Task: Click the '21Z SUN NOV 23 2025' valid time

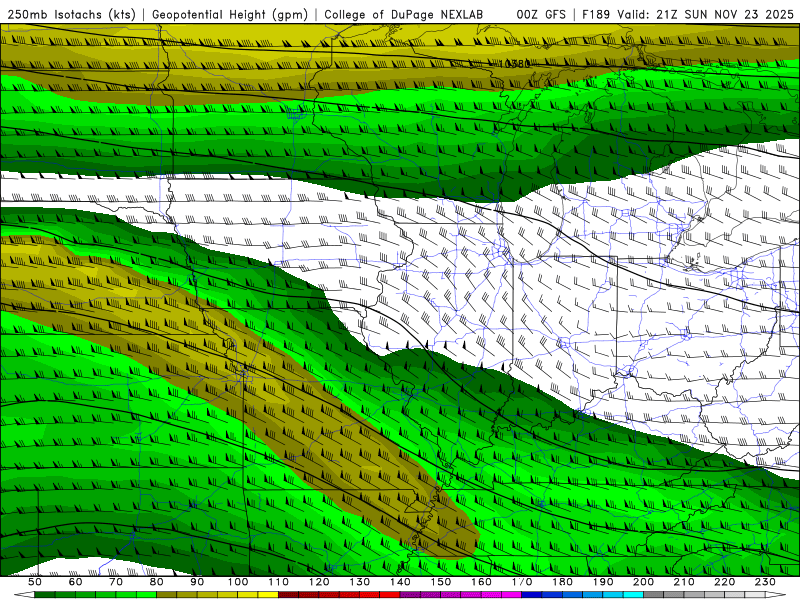Action: tap(725, 15)
